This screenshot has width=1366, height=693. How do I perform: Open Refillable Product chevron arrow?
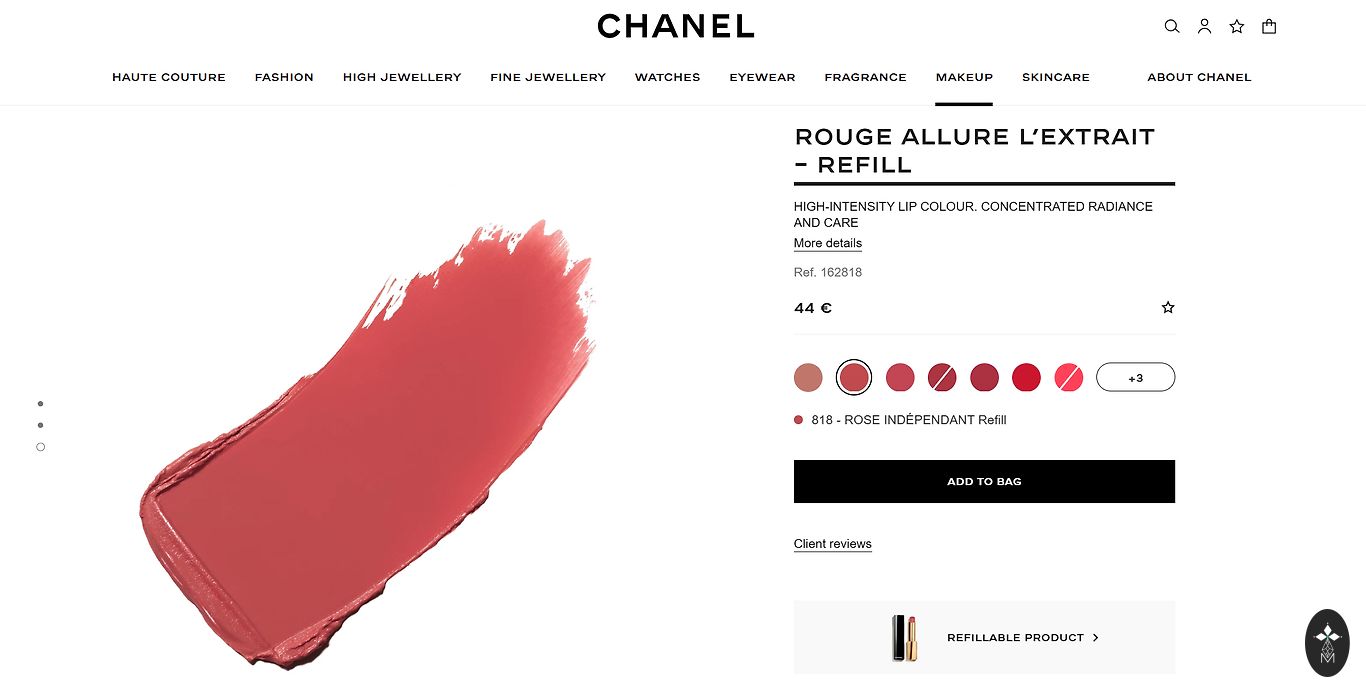(1096, 637)
